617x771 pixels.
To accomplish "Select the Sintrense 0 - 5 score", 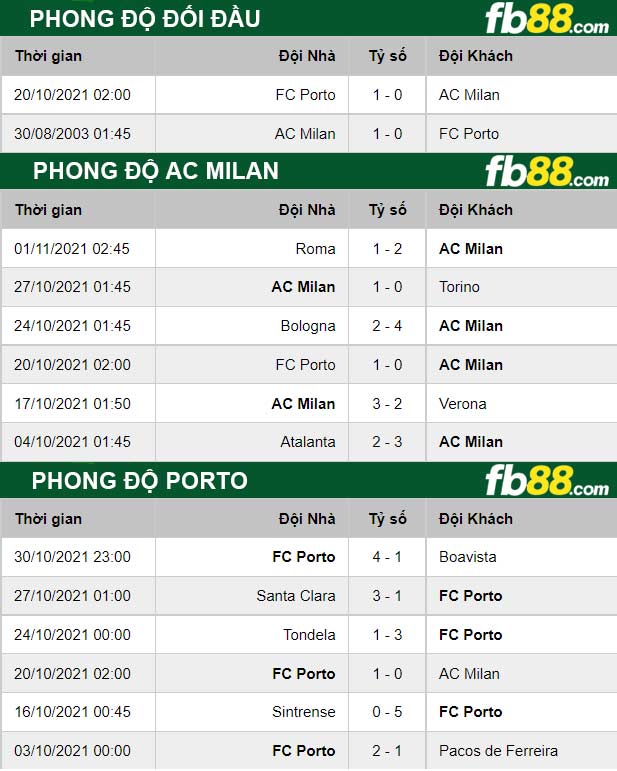I will (387, 712).
